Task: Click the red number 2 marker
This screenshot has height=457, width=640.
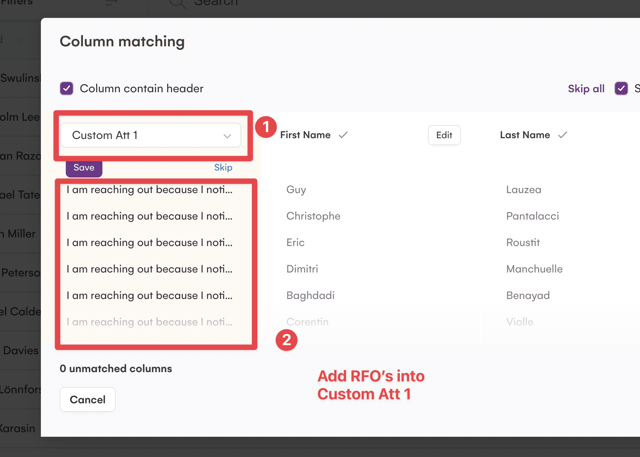Action: [x=287, y=340]
